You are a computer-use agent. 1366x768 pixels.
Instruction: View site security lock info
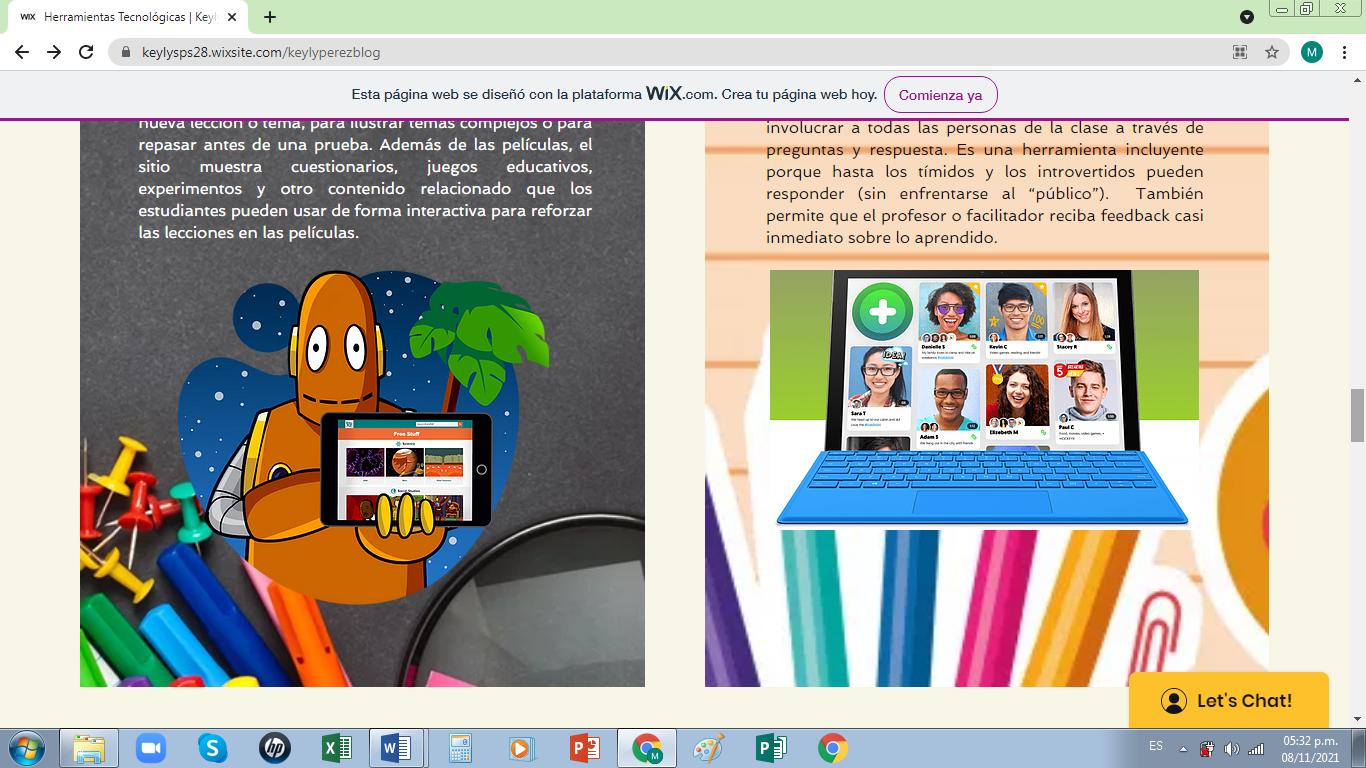pyautogui.click(x=126, y=52)
